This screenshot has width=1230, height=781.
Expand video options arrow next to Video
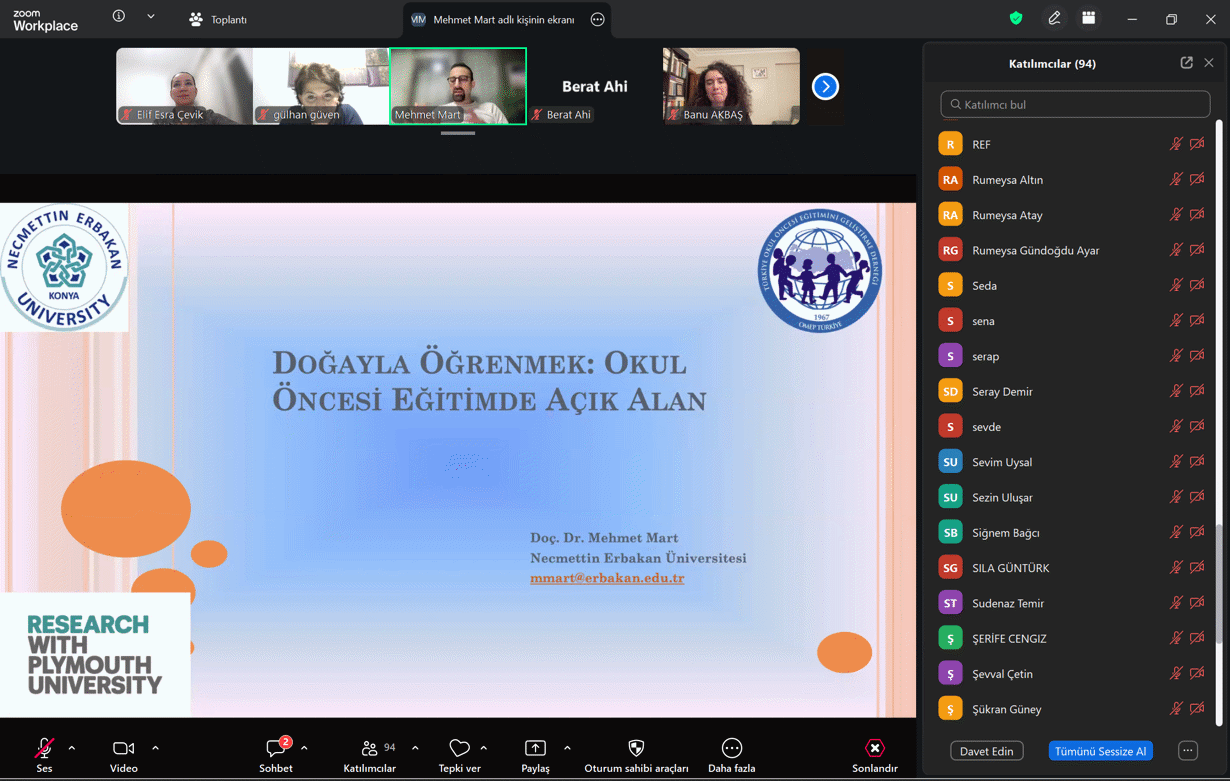coord(156,748)
